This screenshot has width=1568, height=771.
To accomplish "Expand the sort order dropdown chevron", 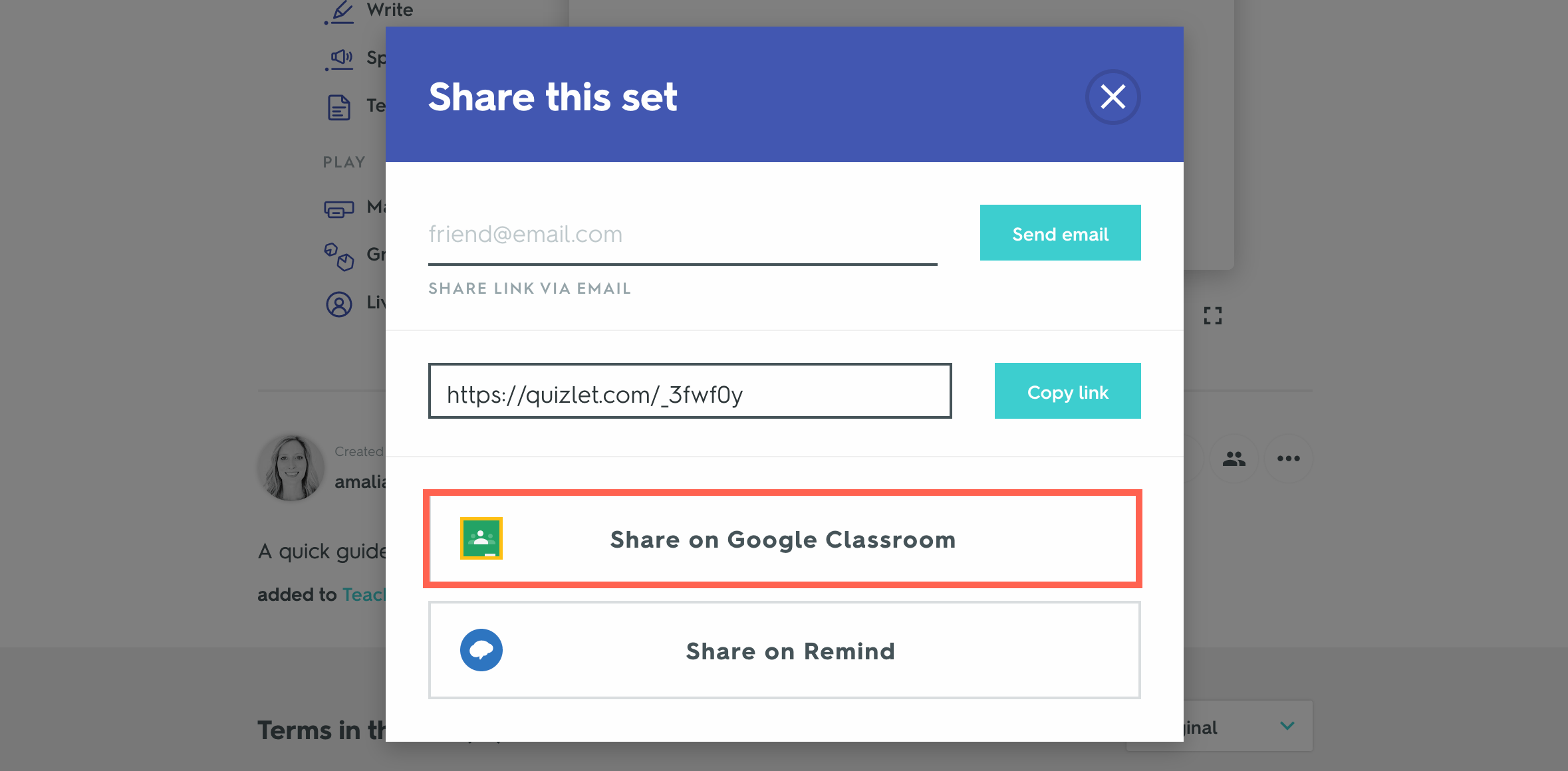I will tap(1287, 726).
